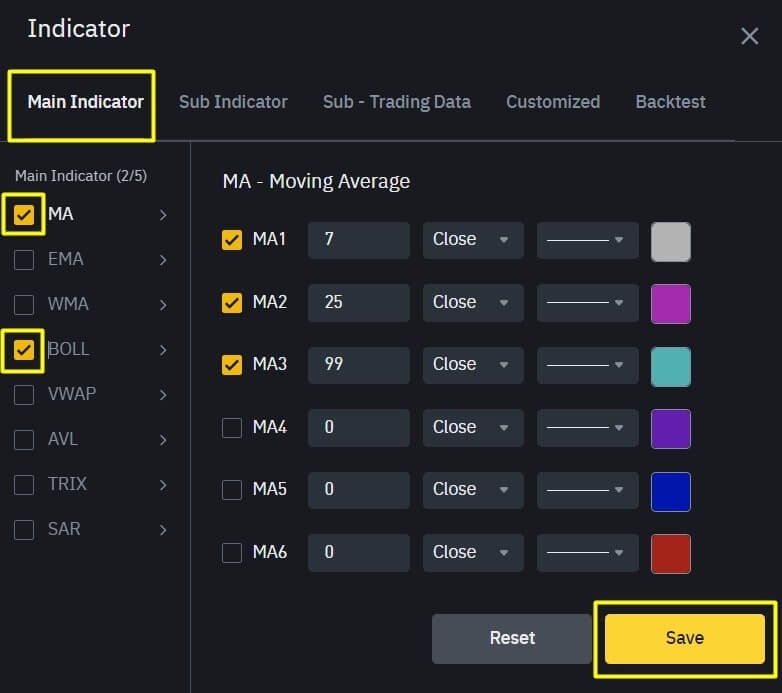Open MA5 price source Close dropdown

click(x=473, y=490)
